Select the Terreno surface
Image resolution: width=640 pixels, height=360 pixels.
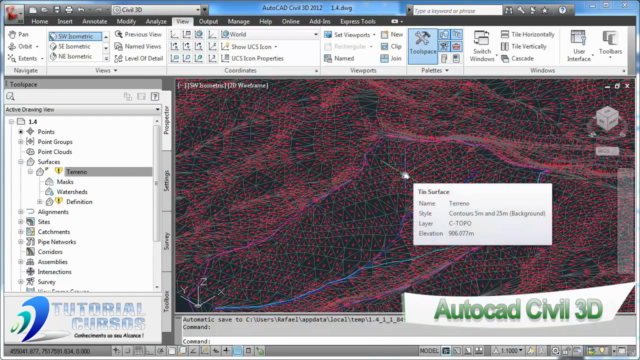click(77, 172)
